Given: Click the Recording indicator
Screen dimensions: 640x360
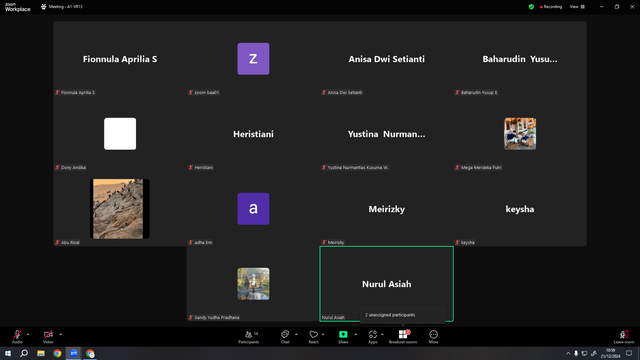Looking at the screenshot, I should 551,7.
